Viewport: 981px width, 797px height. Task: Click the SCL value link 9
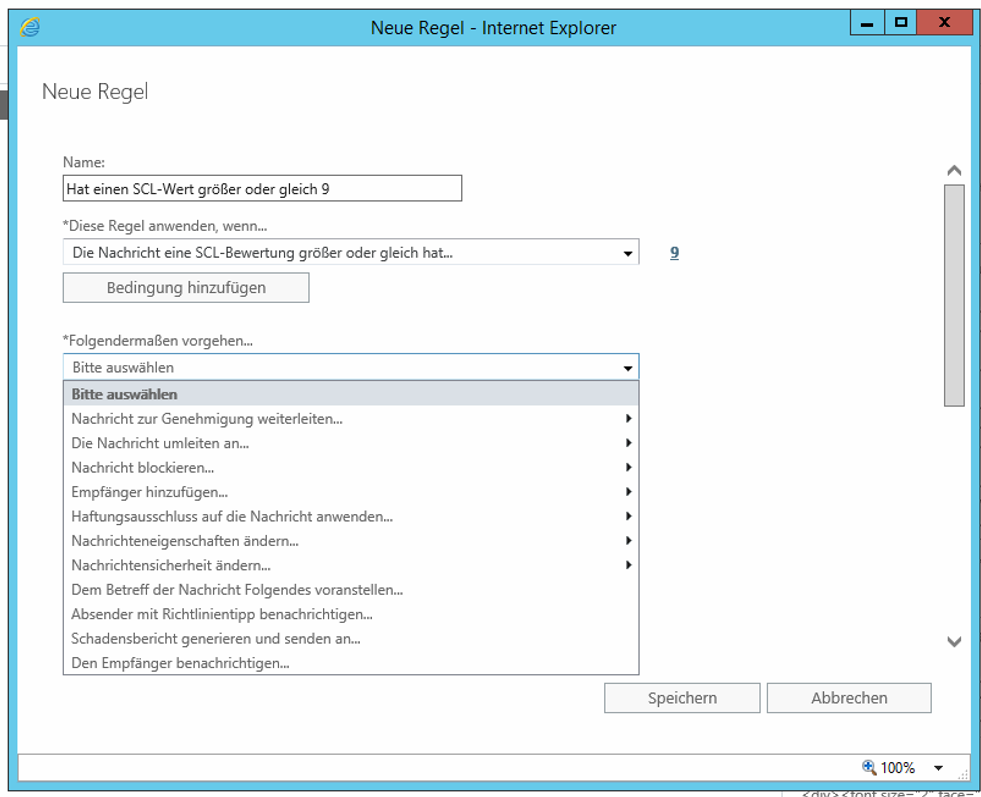coord(674,253)
